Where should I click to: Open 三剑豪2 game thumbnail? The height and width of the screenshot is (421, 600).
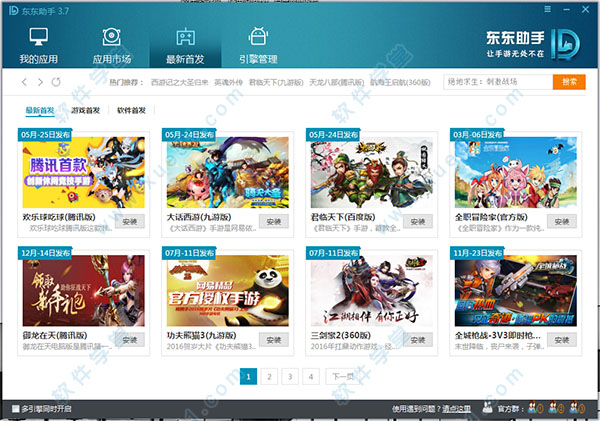(372, 291)
